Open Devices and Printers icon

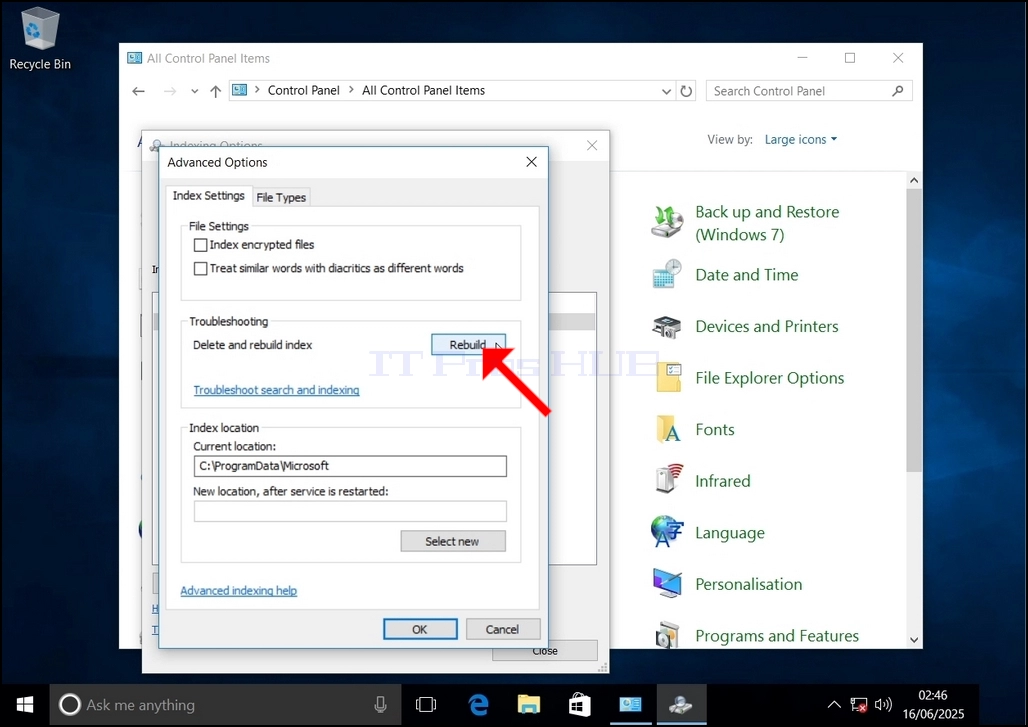(x=667, y=326)
